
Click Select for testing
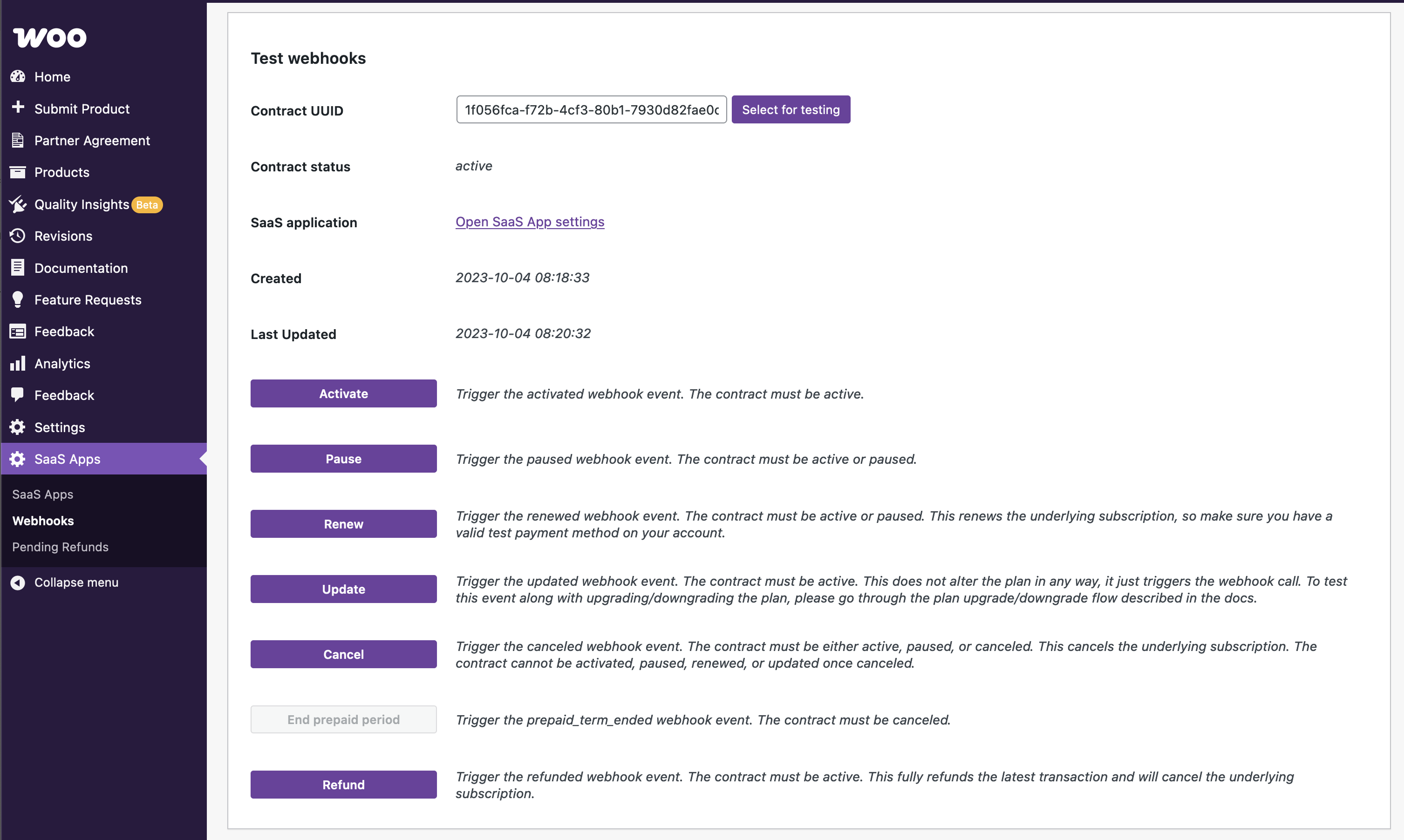point(791,109)
